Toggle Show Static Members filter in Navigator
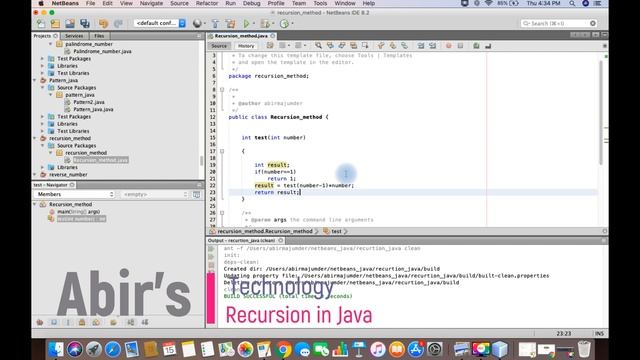 (68, 322)
